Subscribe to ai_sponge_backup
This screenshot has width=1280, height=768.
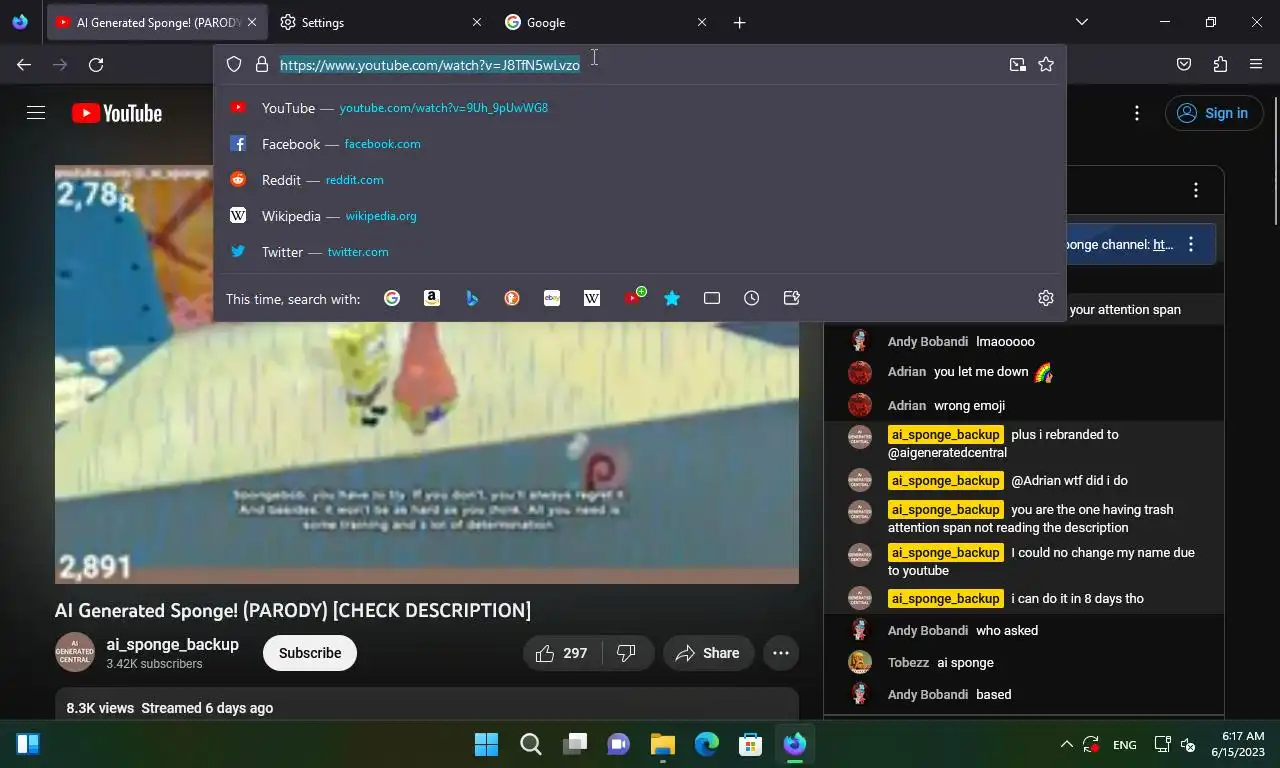point(310,653)
